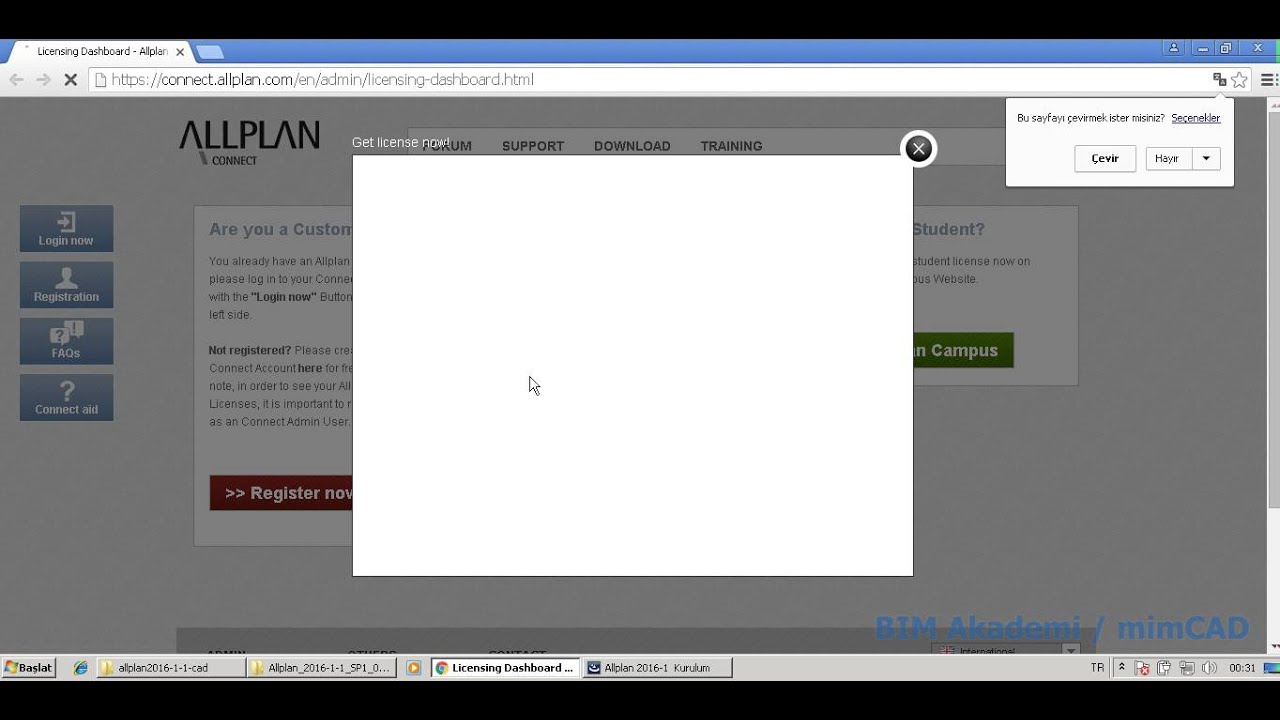The width and height of the screenshot is (1280, 720).
Task: Click the Başlat start button
Action: tap(28, 667)
